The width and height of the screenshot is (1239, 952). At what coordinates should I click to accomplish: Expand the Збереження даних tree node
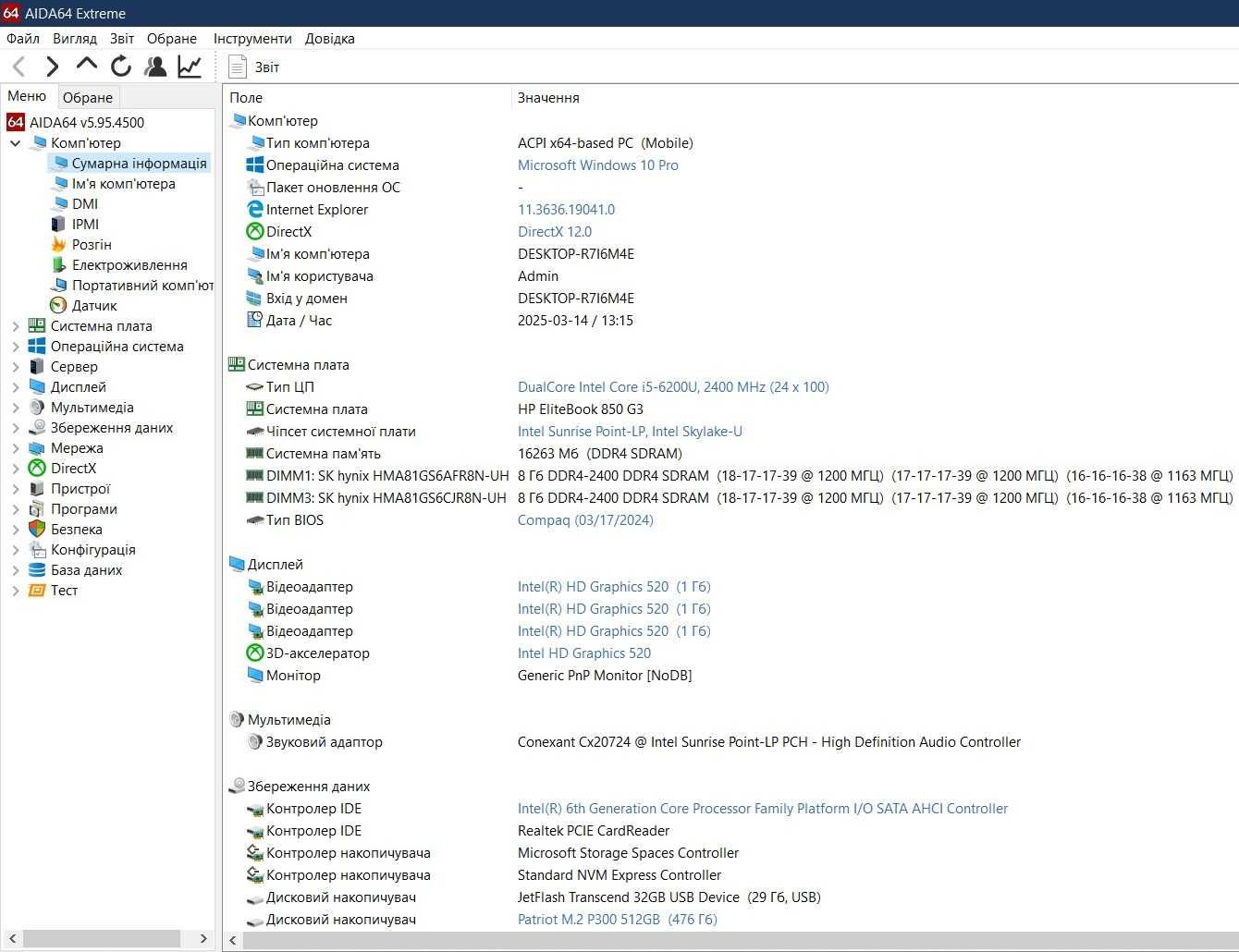point(15,428)
